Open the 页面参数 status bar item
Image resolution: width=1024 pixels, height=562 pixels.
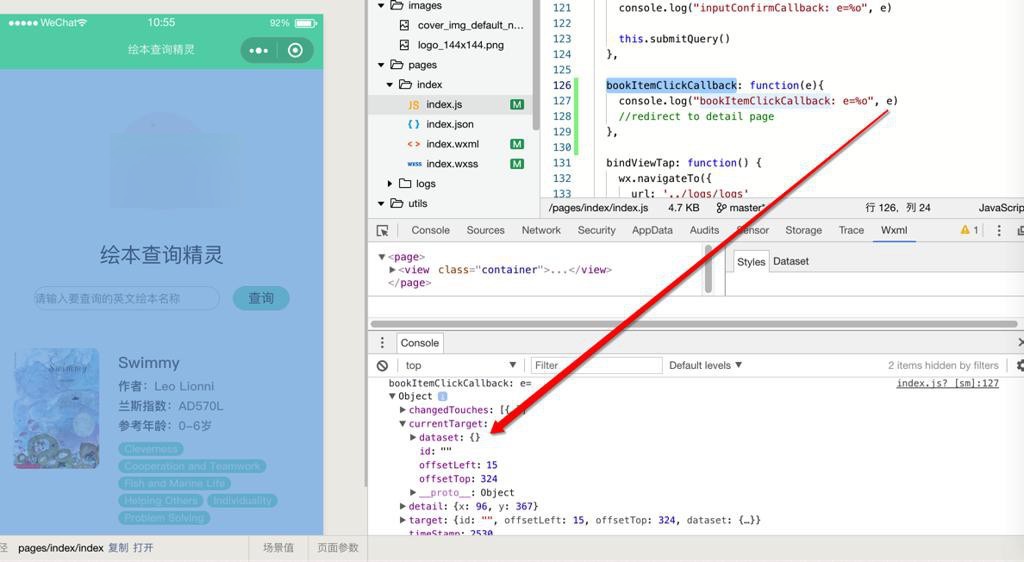(x=338, y=548)
